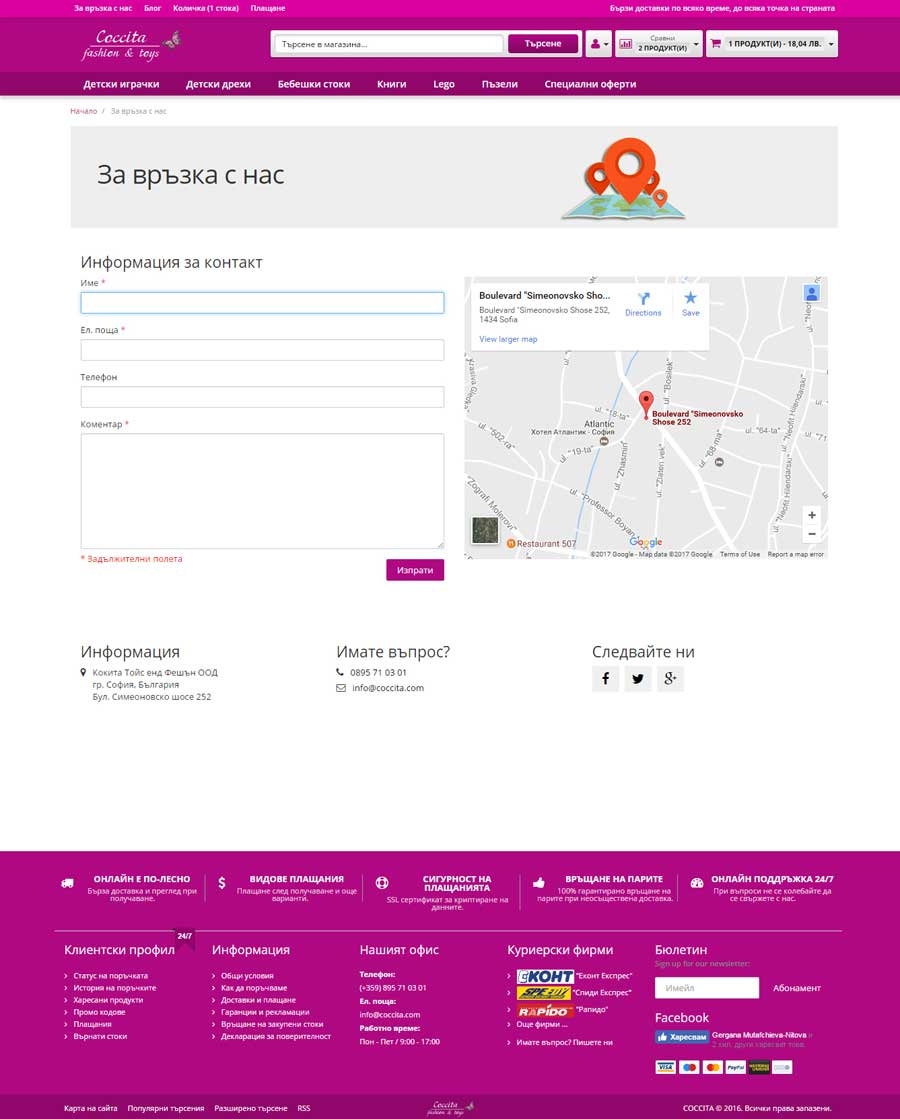Switch map to satellite thumbnail
The width and height of the screenshot is (900, 1119).
[x=485, y=530]
